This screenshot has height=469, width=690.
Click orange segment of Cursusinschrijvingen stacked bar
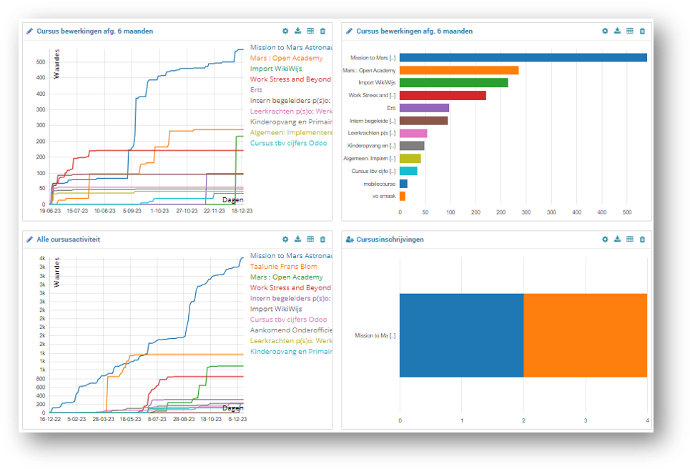(x=585, y=335)
